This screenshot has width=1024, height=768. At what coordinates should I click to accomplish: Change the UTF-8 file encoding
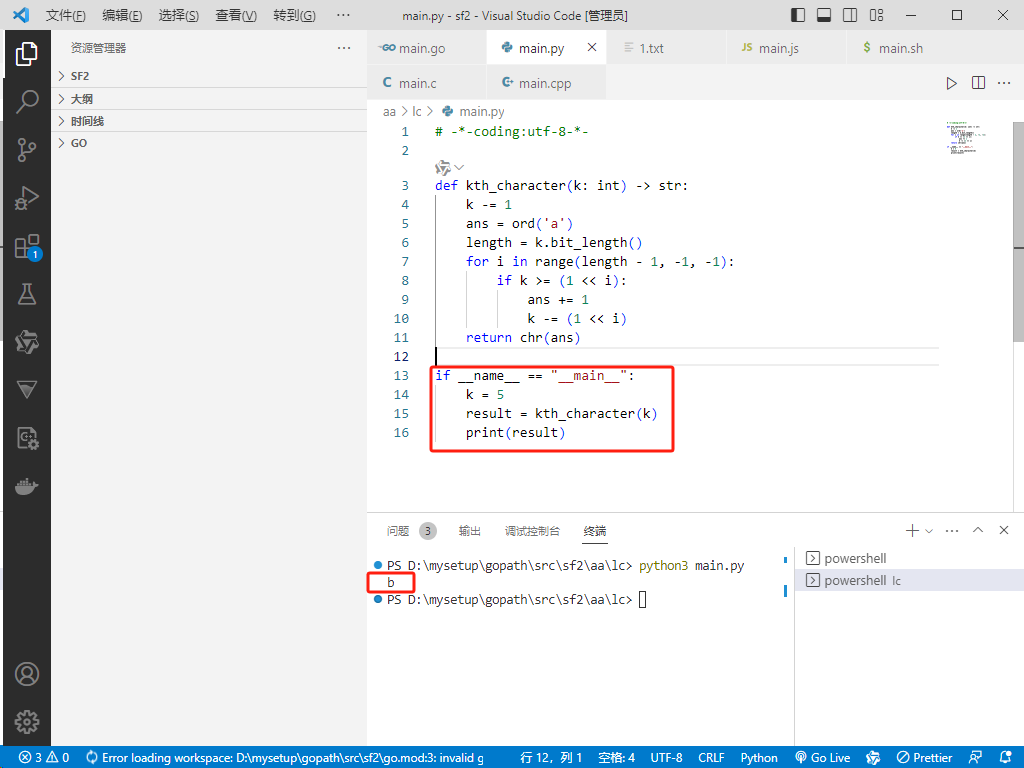[666, 758]
